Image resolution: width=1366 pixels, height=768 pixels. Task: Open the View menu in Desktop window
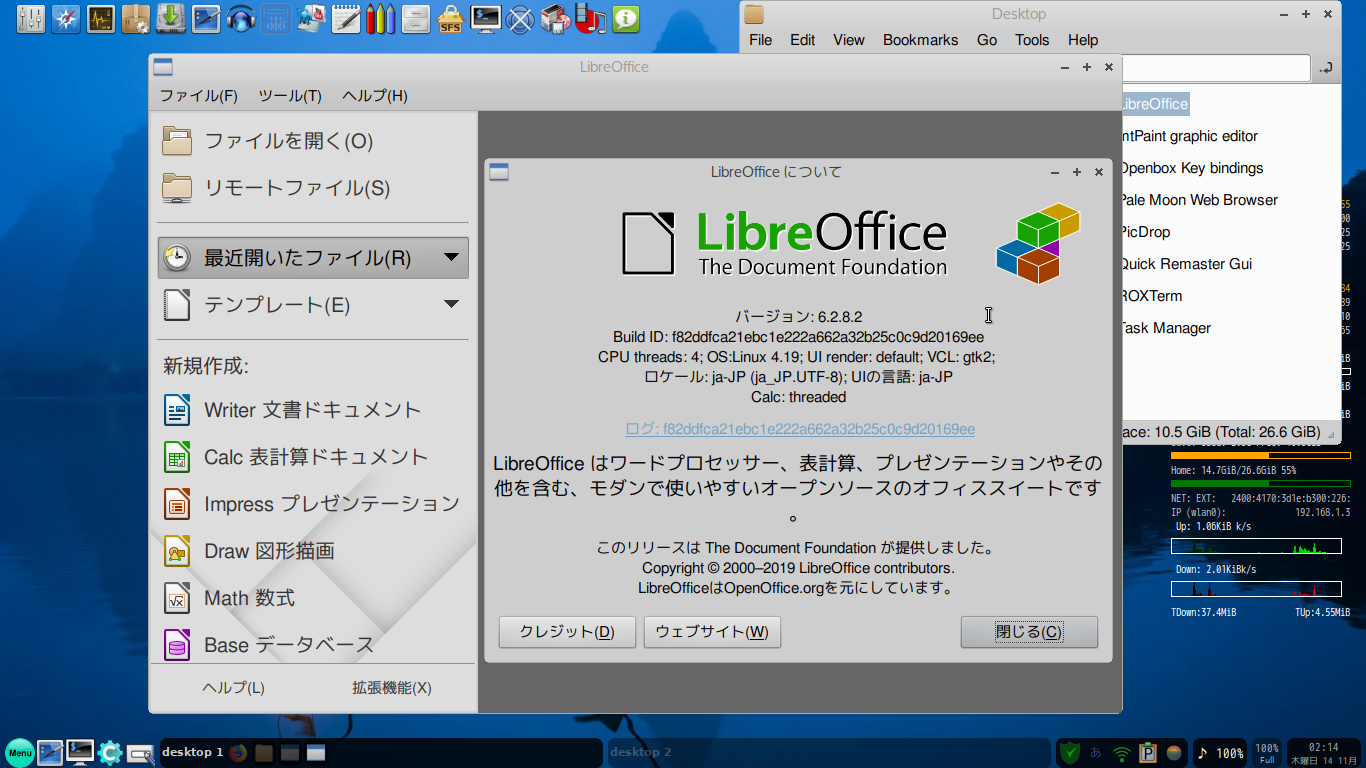click(x=849, y=40)
